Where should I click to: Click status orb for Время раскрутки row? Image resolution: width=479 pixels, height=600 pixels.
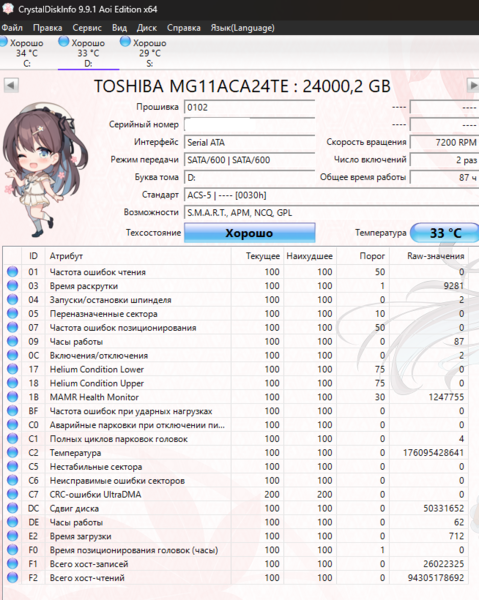(x=13, y=285)
